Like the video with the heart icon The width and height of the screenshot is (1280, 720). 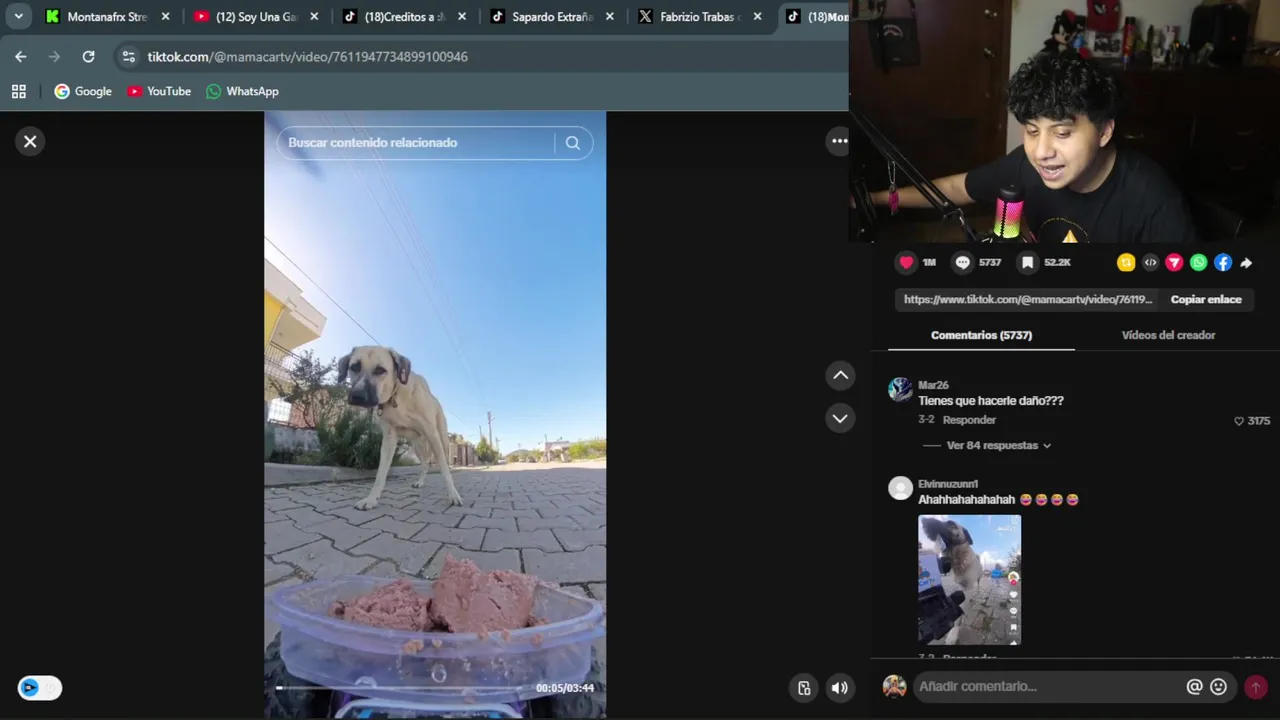[906, 262]
